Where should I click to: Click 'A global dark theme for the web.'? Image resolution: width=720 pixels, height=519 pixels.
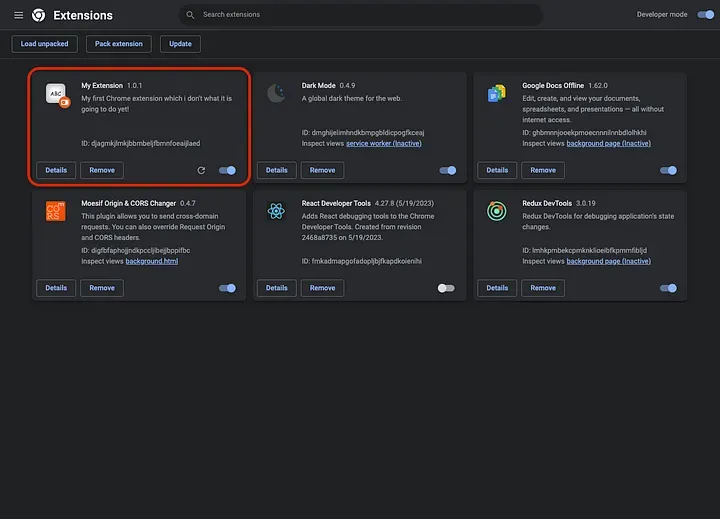(x=352, y=98)
